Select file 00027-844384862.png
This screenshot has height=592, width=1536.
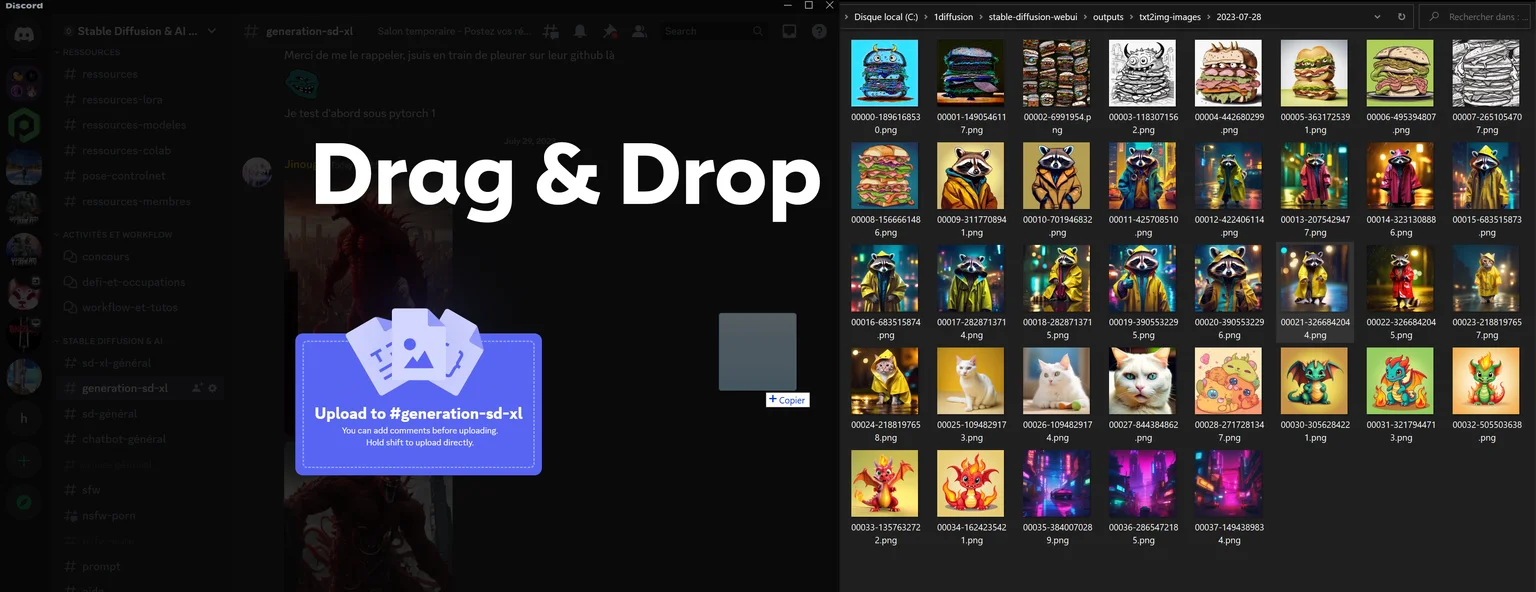[1143, 395]
